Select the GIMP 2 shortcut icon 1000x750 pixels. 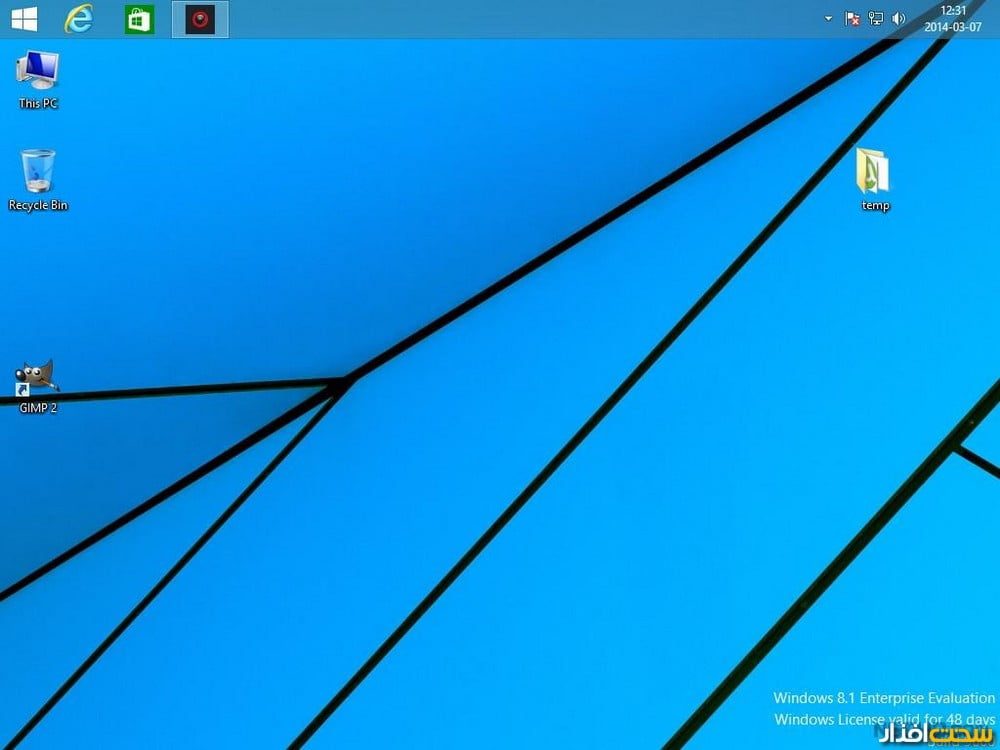click(38, 377)
